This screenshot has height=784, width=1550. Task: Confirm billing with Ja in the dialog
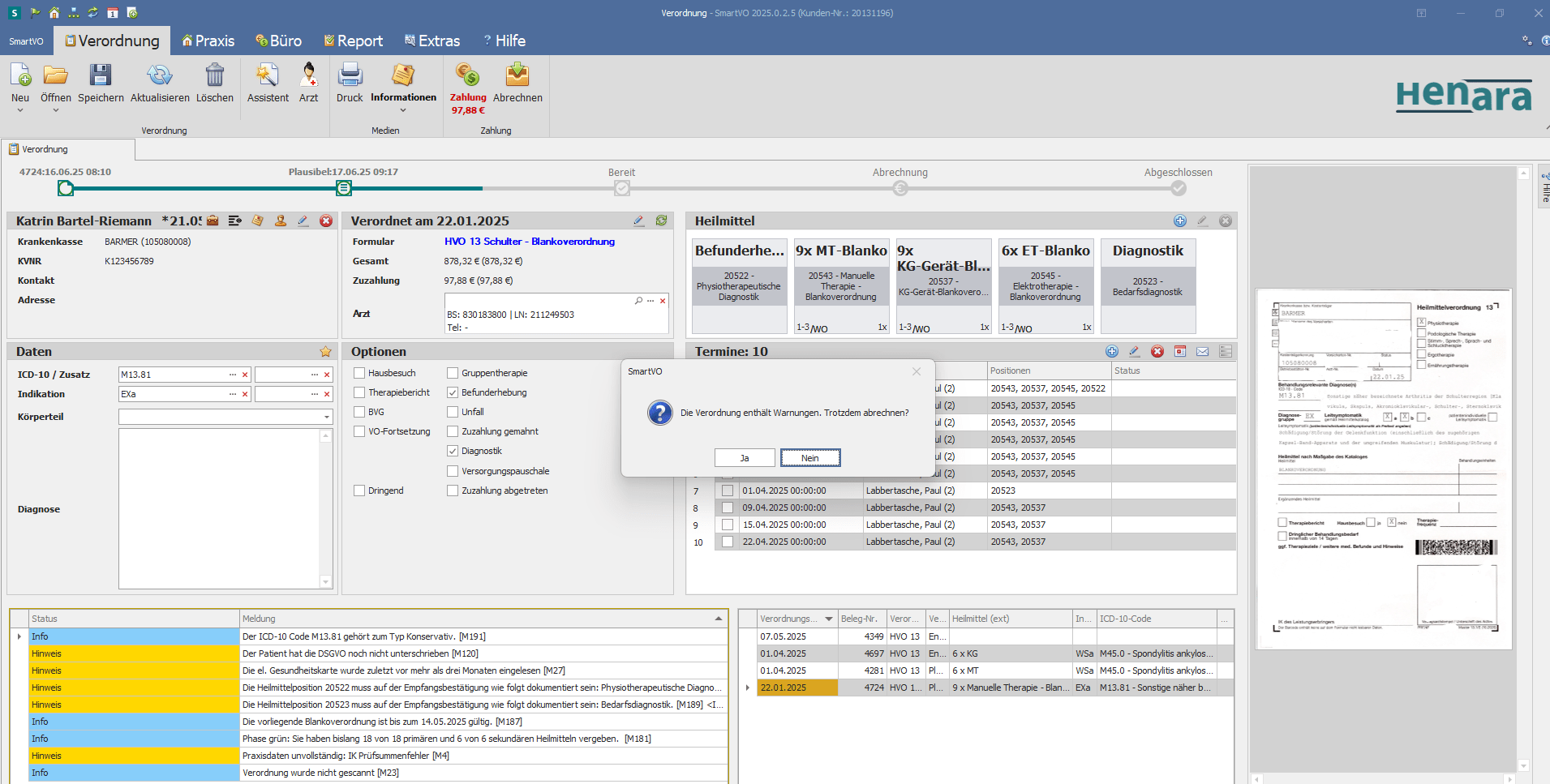(x=744, y=457)
